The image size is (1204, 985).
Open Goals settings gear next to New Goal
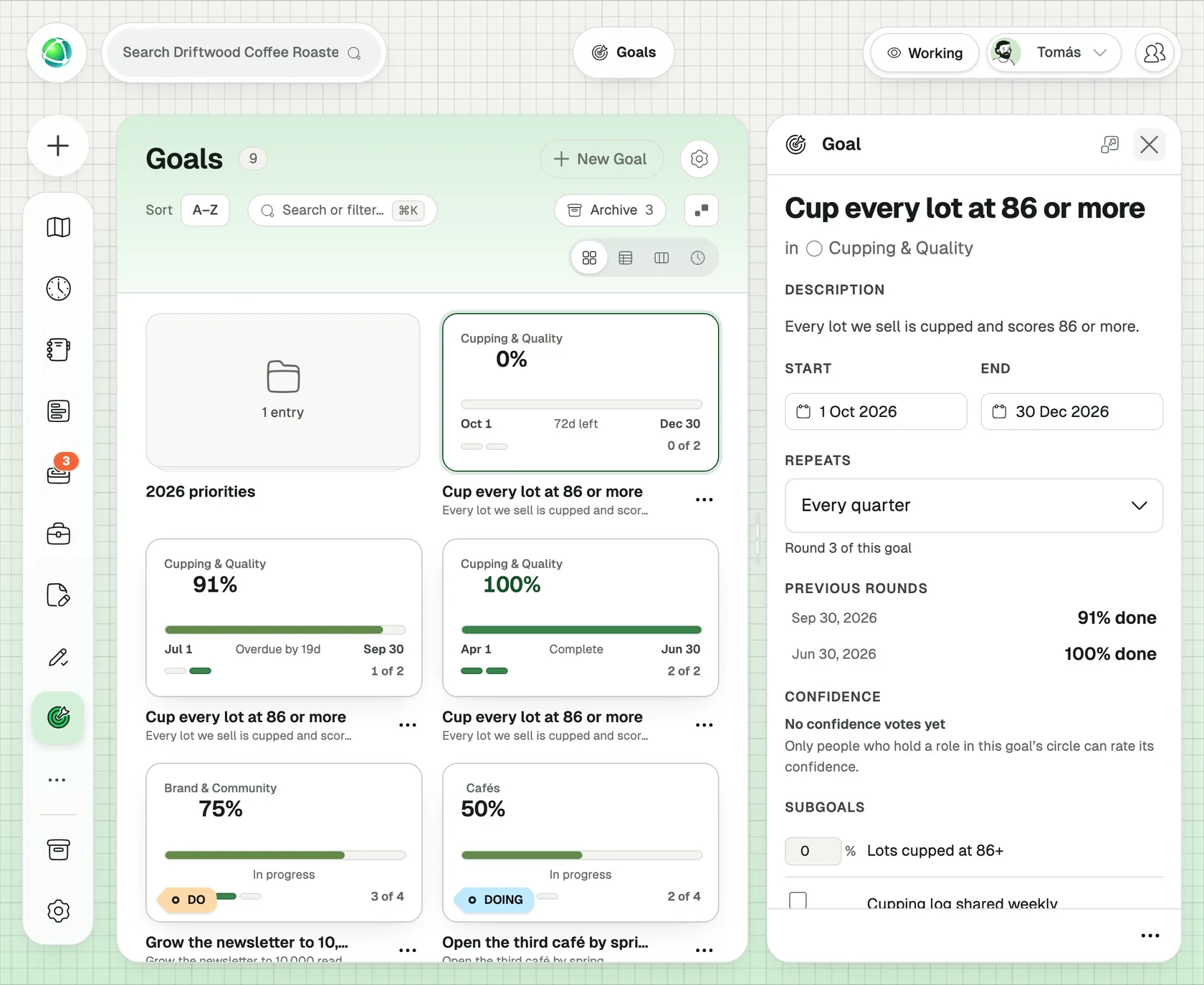tap(699, 158)
